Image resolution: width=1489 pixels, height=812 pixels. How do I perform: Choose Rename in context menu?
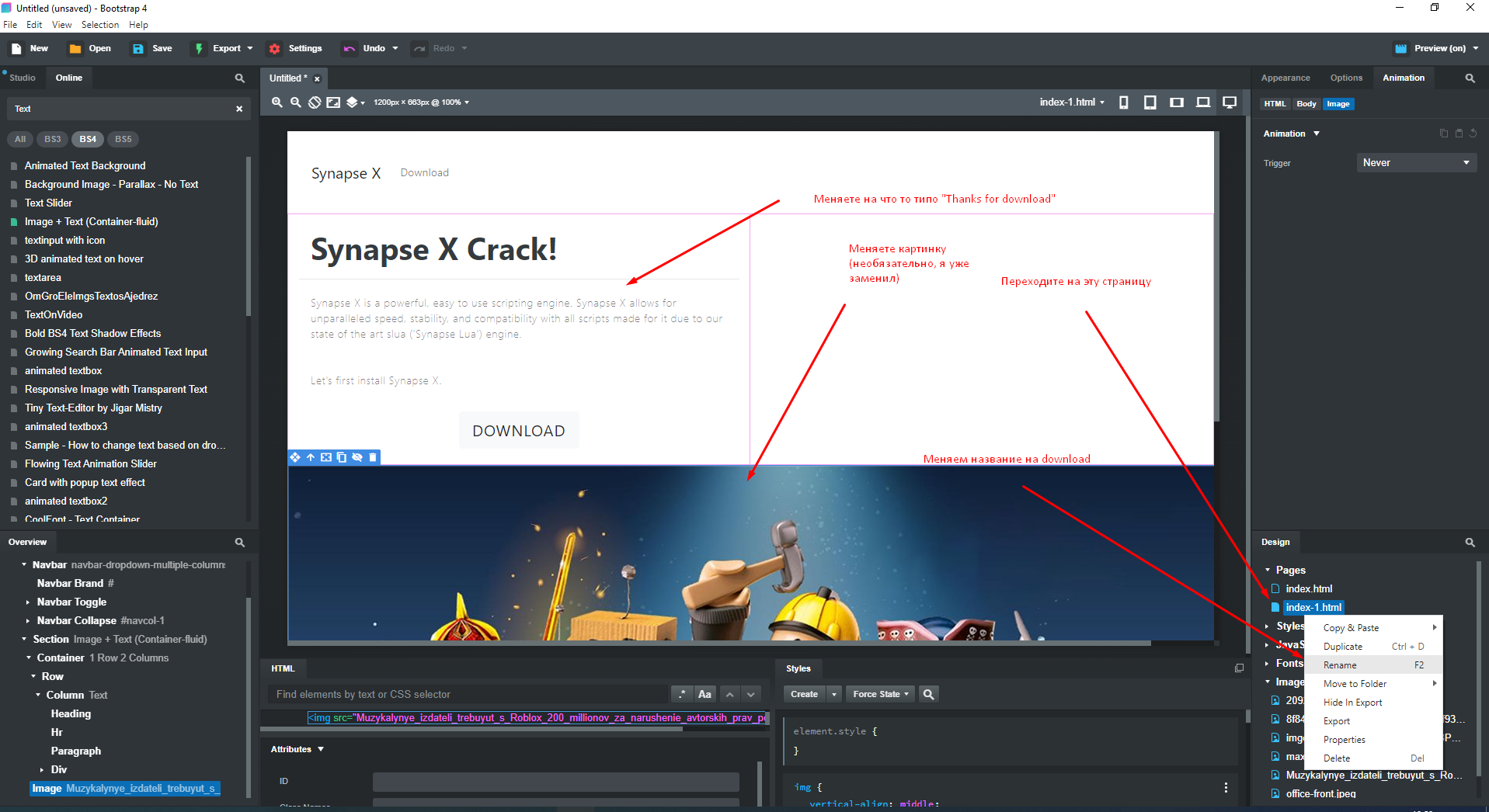(x=1373, y=665)
